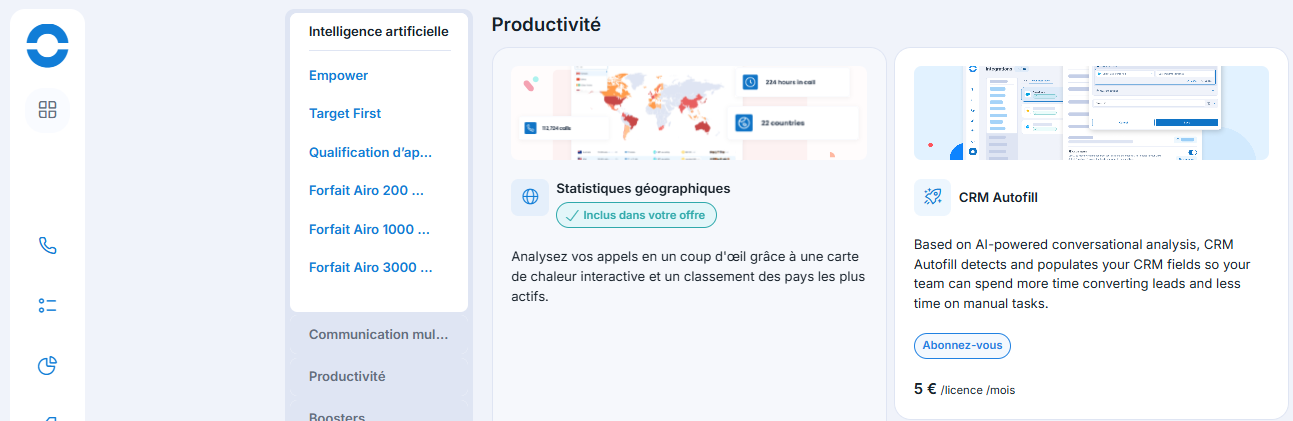Click the Inclus dans votre offre badge
Screen dimensions: 1293x421
(x=636, y=215)
